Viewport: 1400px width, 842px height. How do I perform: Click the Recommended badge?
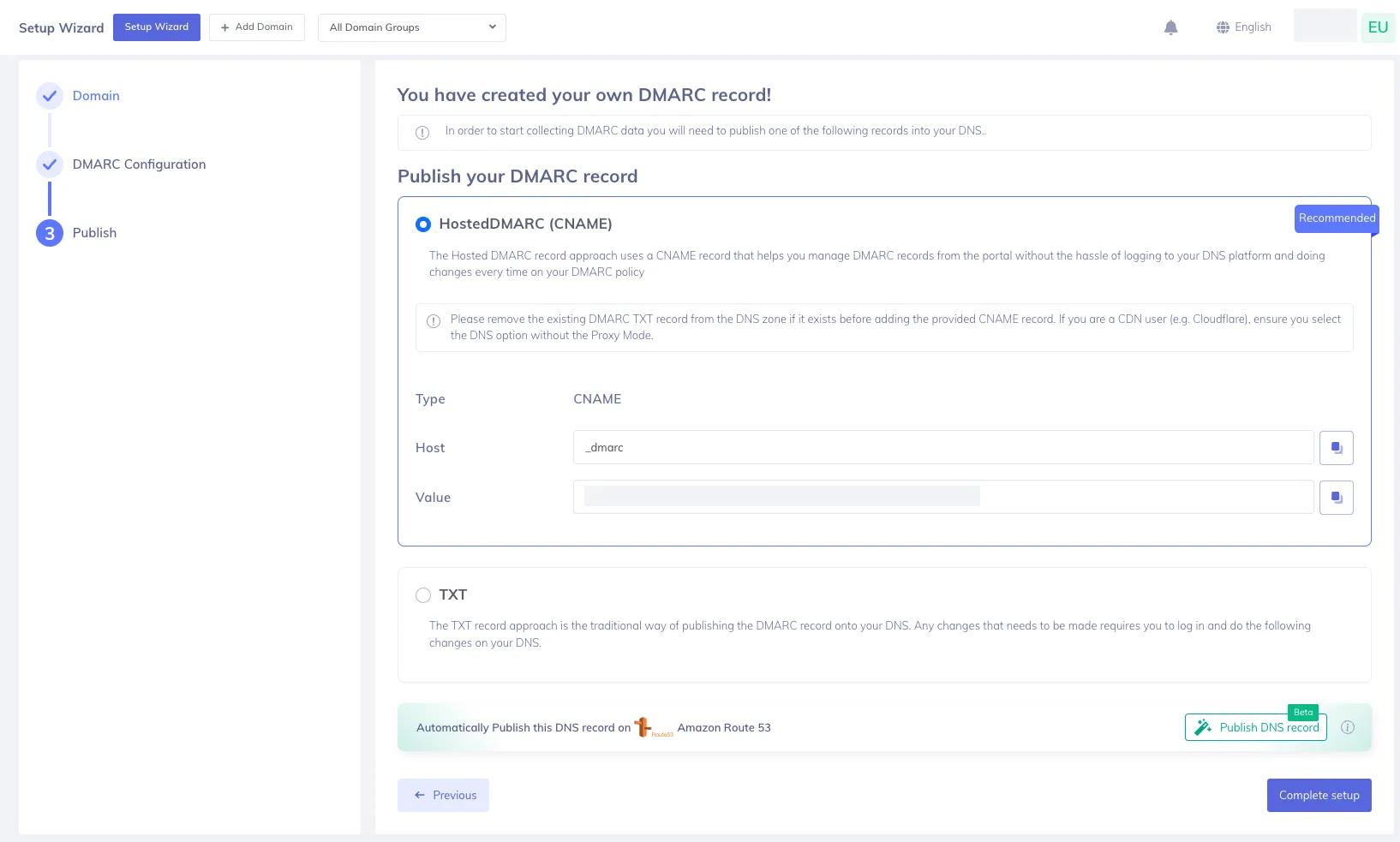[1337, 218]
